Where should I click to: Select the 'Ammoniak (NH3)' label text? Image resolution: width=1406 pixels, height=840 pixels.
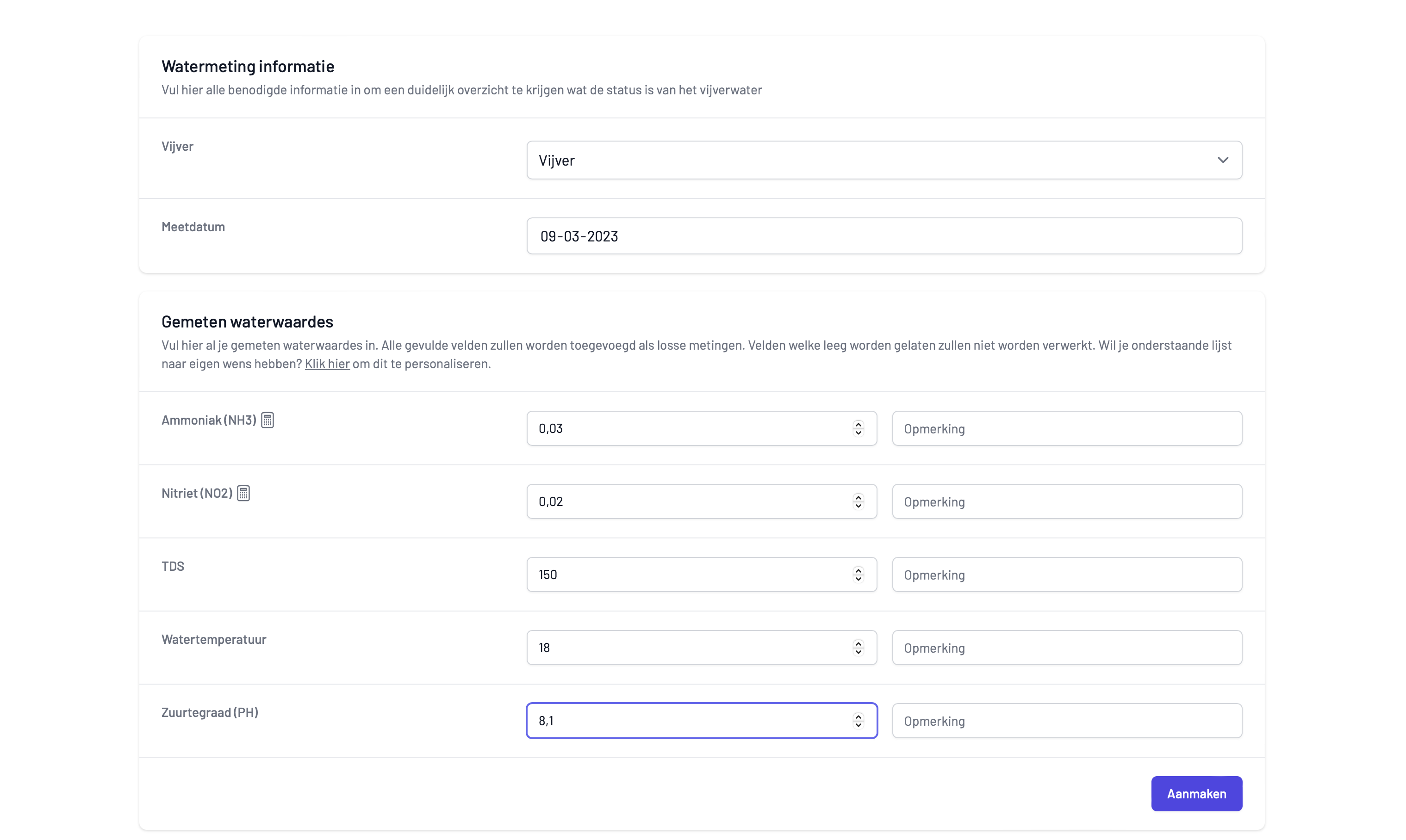pos(209,420)
